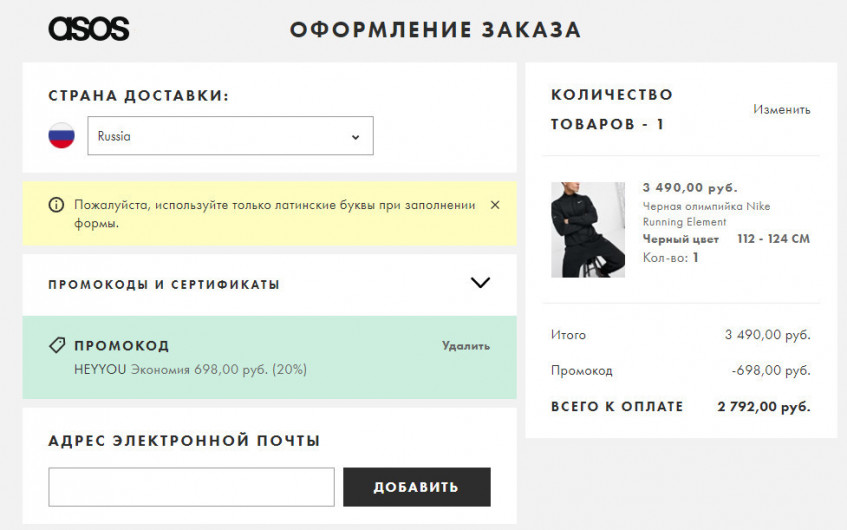Open the Russia delivery country dropdown

230,136
